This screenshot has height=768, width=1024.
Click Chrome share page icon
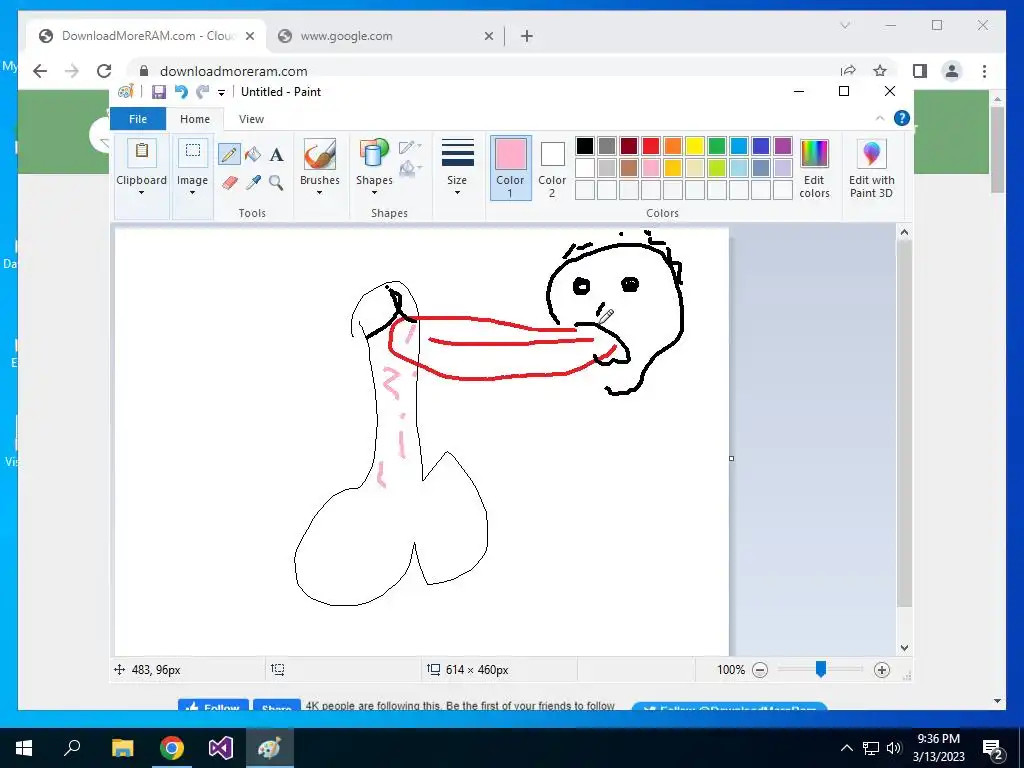pyautogui.click(x=848, y=71)
